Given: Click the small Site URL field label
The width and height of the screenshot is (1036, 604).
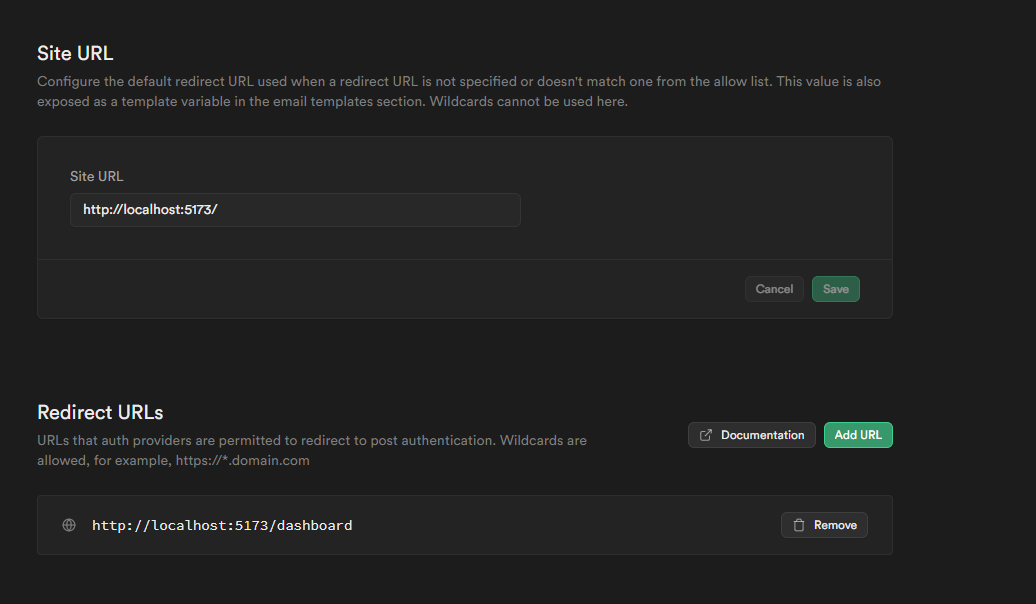Looking at the screenshot, I should point(97,176).
